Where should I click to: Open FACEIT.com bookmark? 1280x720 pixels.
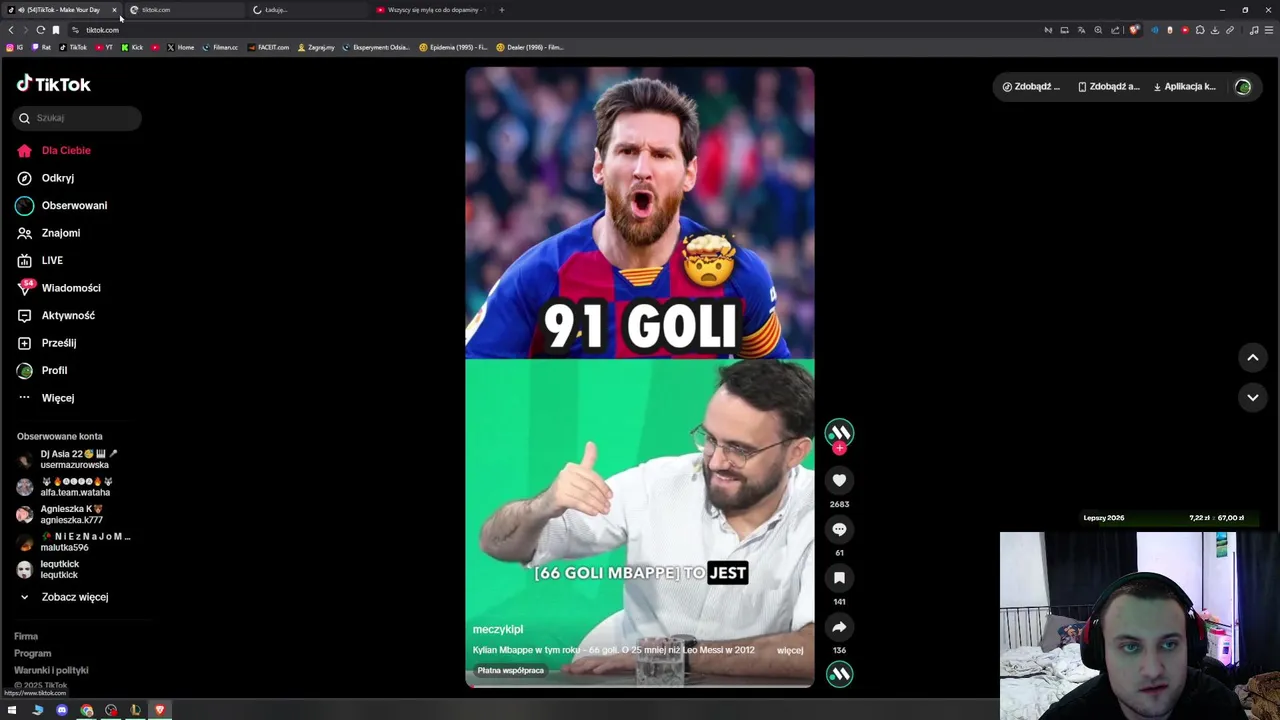tap(269, 47)
